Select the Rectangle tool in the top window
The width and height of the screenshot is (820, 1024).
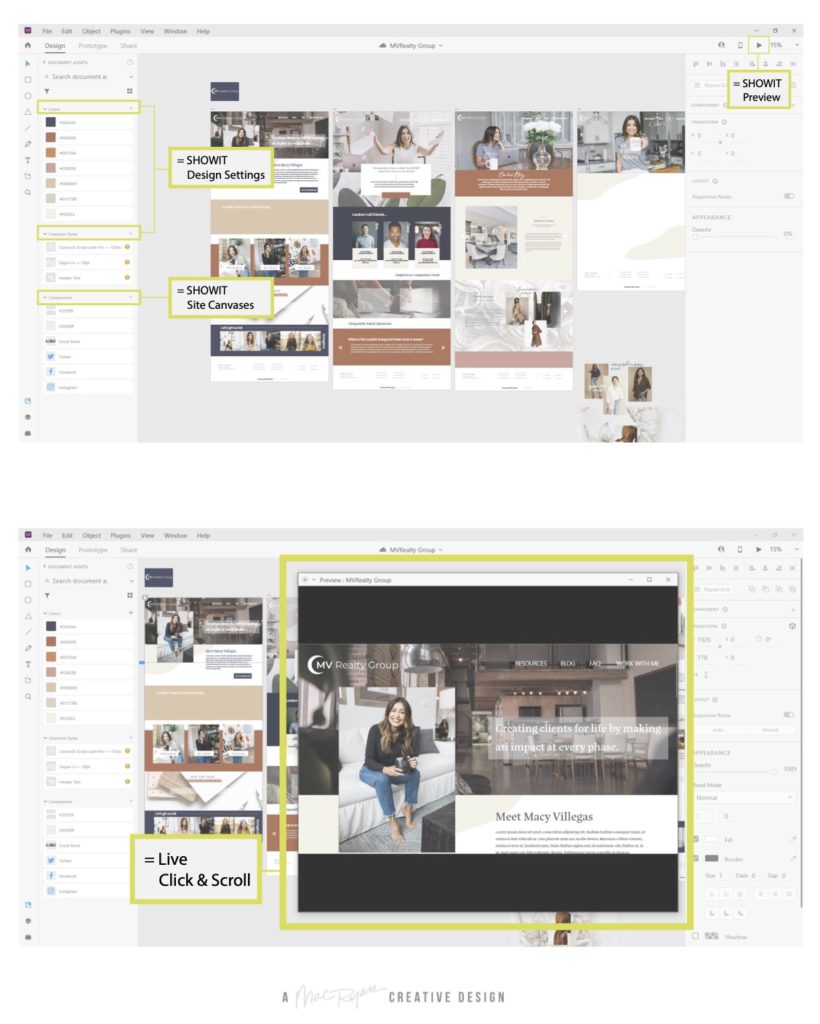(x=28, y=79)
